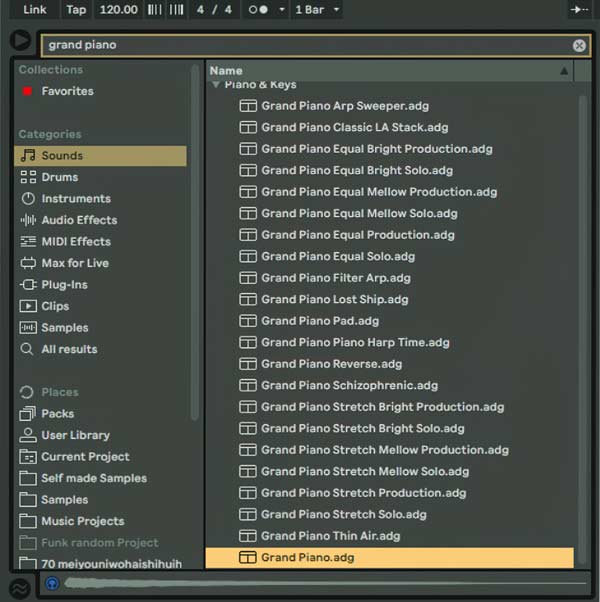Select the Drums category
Viewport: 600px width, 602px height.
100,177
